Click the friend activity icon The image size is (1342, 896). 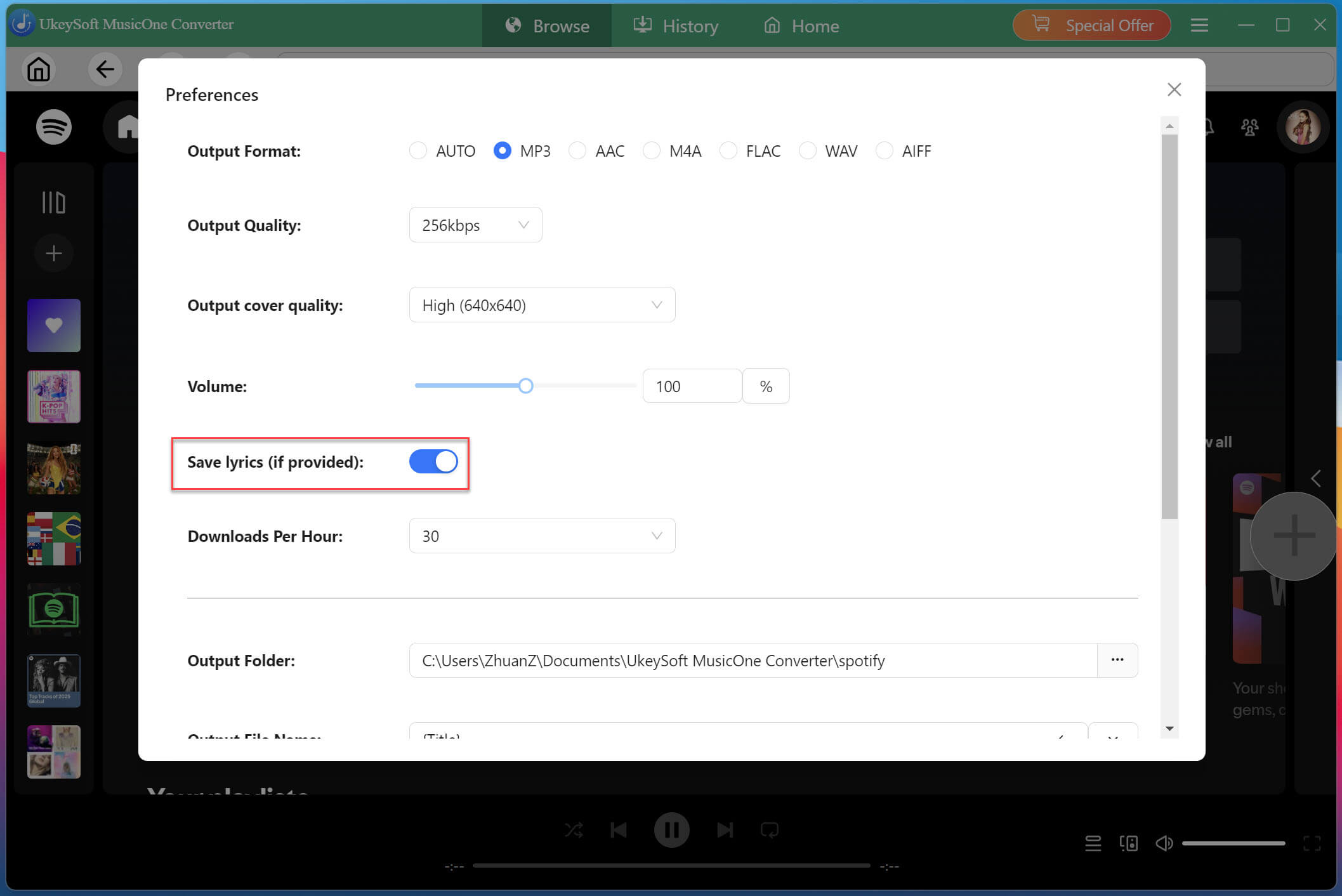click(1249, 127)
